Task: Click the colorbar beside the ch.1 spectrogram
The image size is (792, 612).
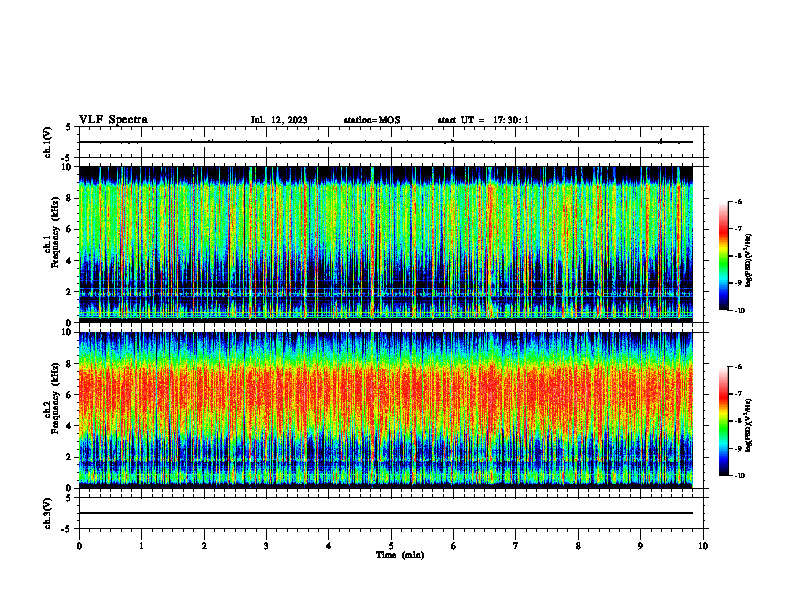Action: (x=723, y=256)
